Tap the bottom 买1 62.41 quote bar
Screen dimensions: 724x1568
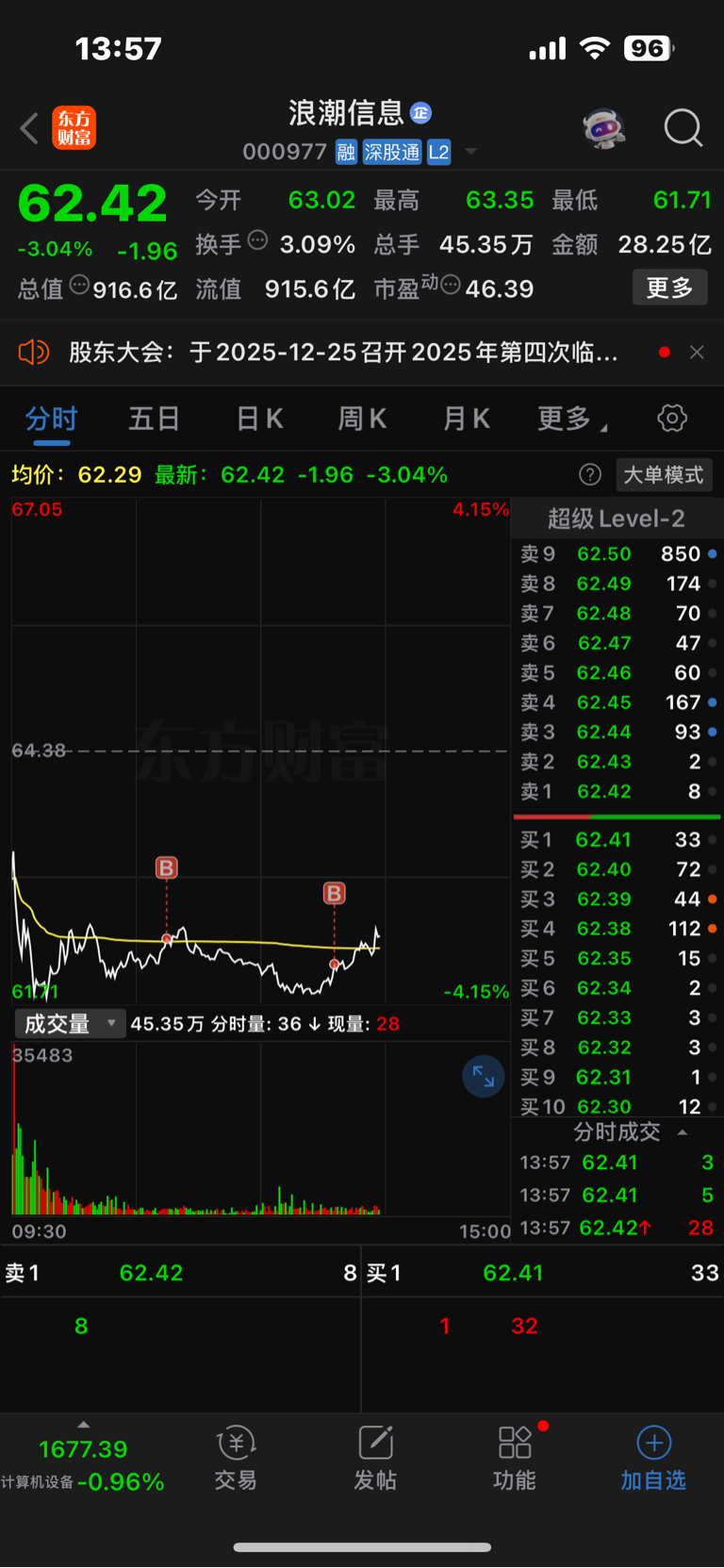pos(543,1273)
